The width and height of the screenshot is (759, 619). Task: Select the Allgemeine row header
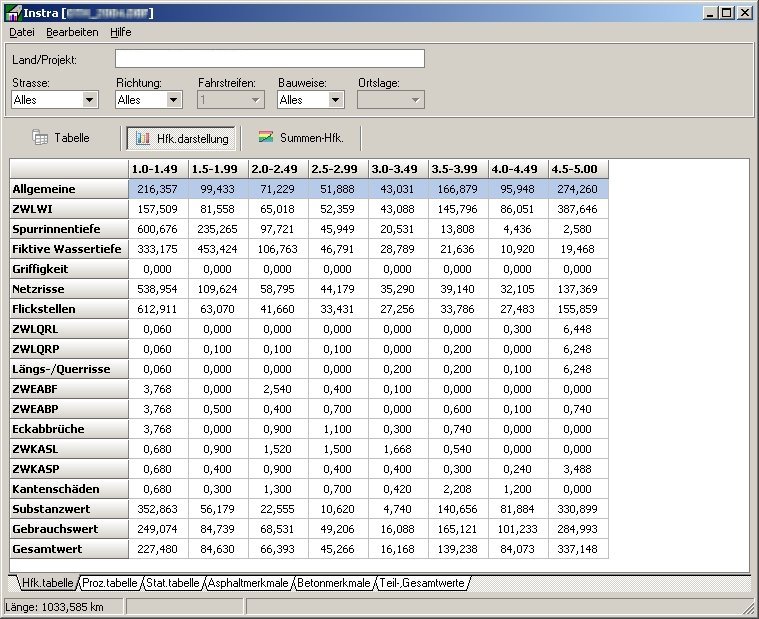coord(69,189)
